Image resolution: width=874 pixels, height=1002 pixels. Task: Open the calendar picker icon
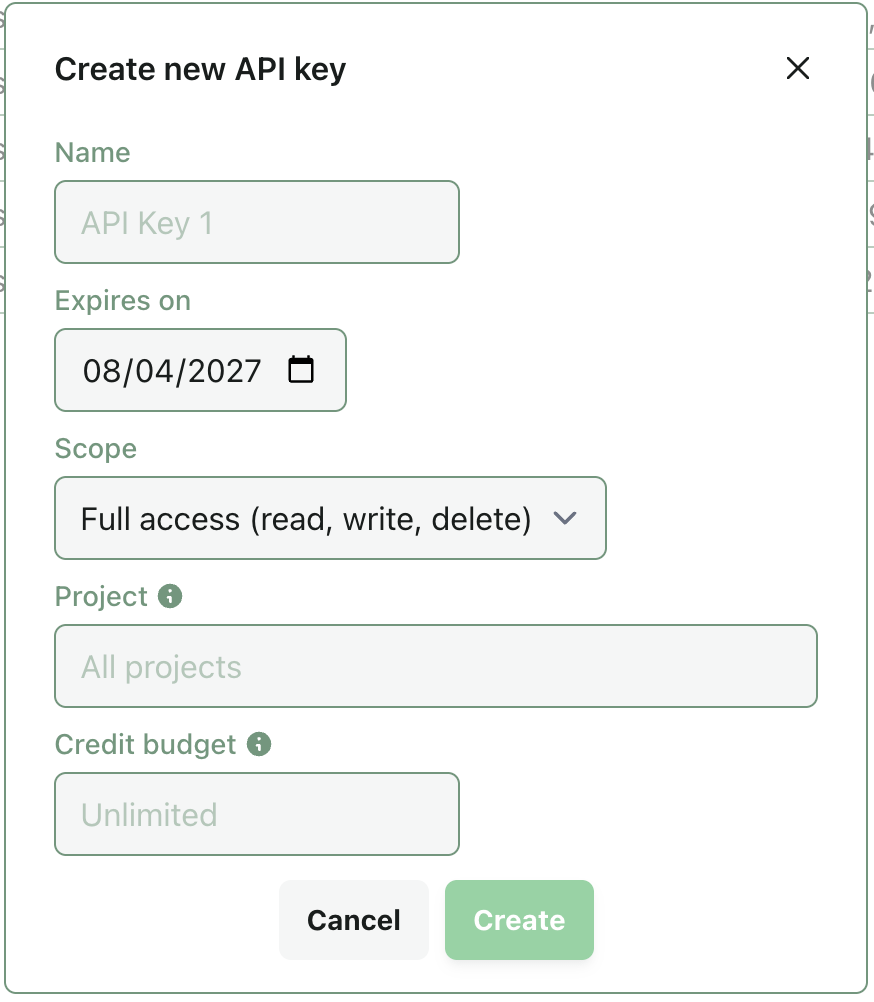[x=301, y=369]
